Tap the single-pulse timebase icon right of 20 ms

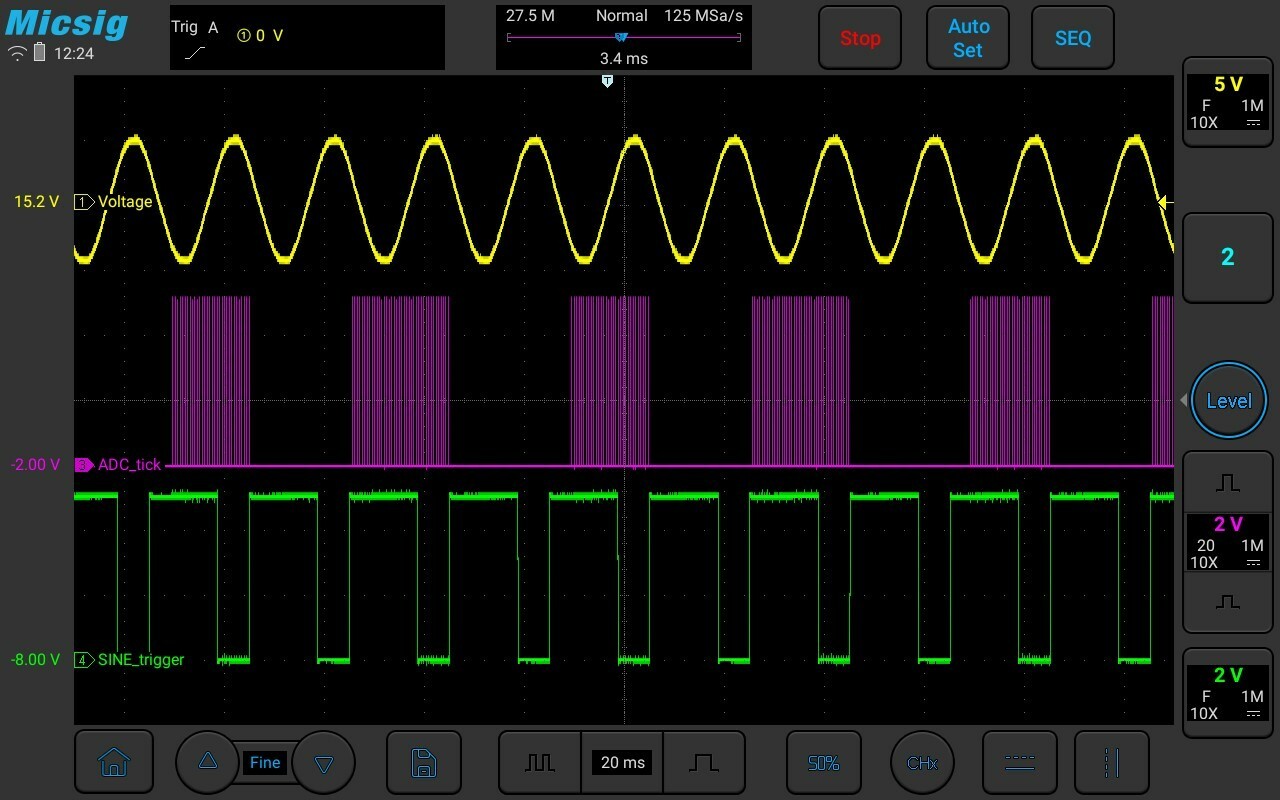(x=704, y=763)
